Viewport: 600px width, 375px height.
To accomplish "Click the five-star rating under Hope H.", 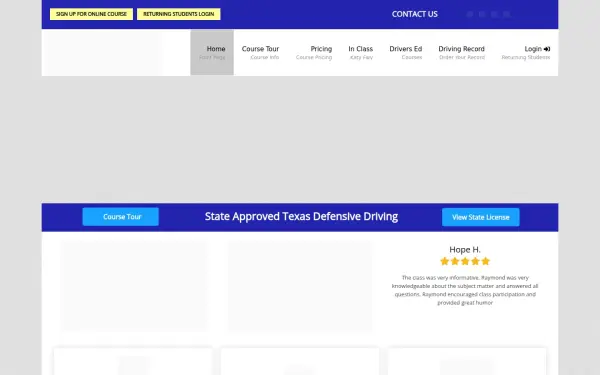I will tap(465, 261).
